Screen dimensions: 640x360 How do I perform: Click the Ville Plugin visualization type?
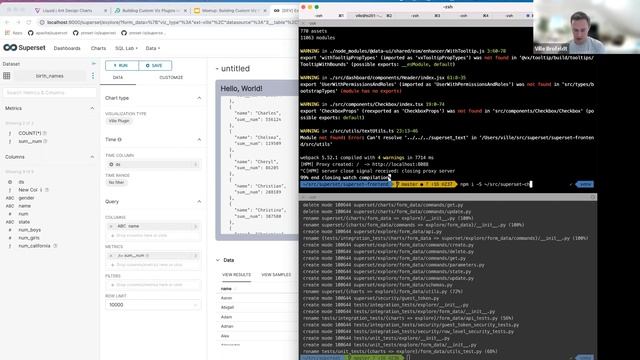click(119, 121)
